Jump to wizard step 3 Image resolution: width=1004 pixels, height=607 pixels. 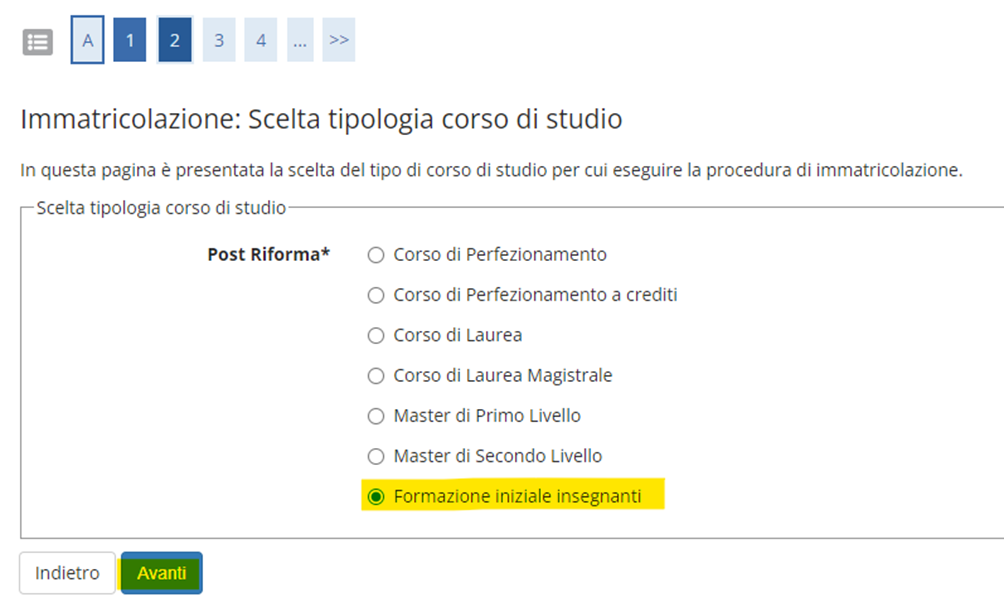tap(219, 40)
